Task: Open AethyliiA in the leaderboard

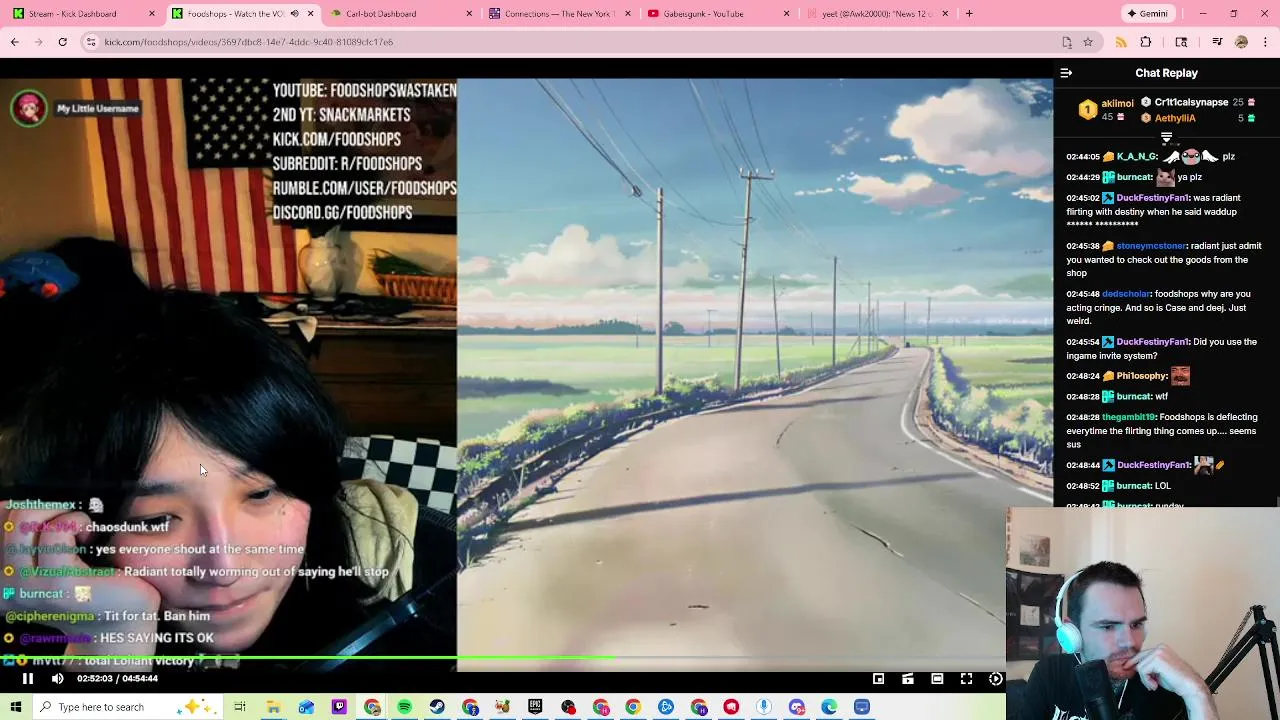Action: pyautogui.click(x=1175, y=118)
